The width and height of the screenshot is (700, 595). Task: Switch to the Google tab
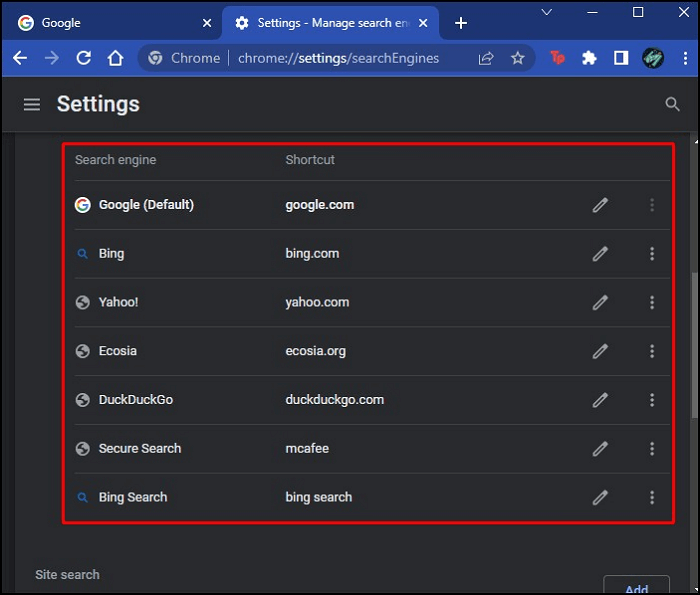tap(110, 23)
